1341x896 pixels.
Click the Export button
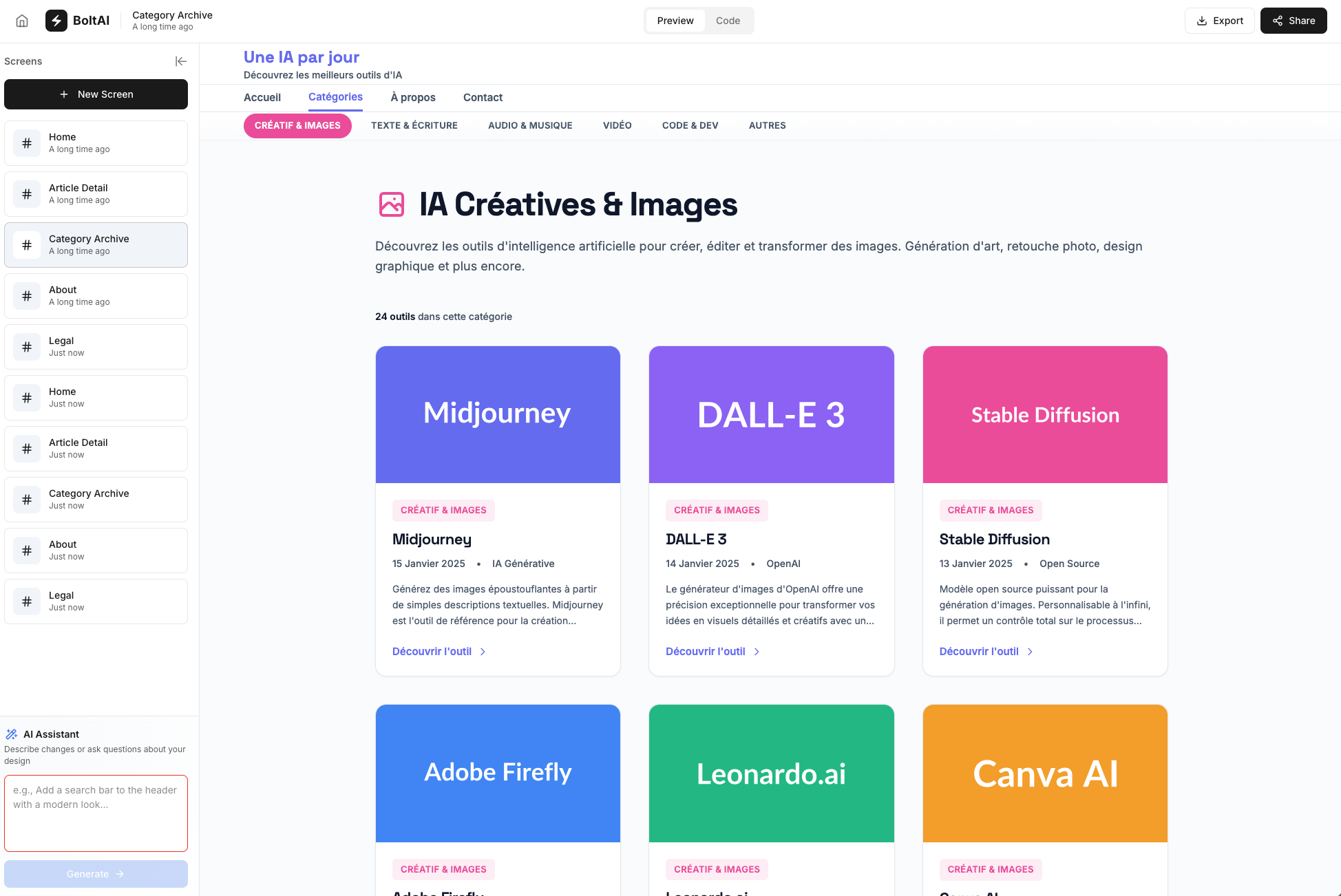click(1219, 21)
